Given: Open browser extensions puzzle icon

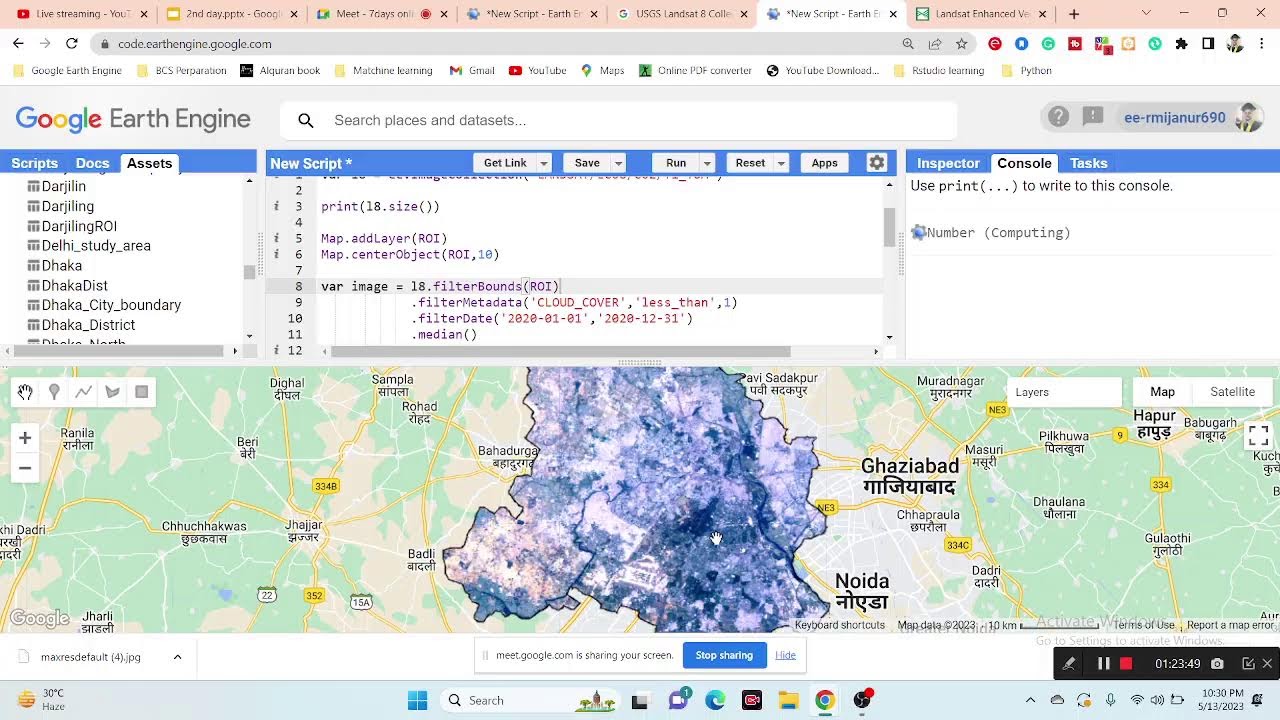Looking at the screenshot, I should pos(1181,44).
